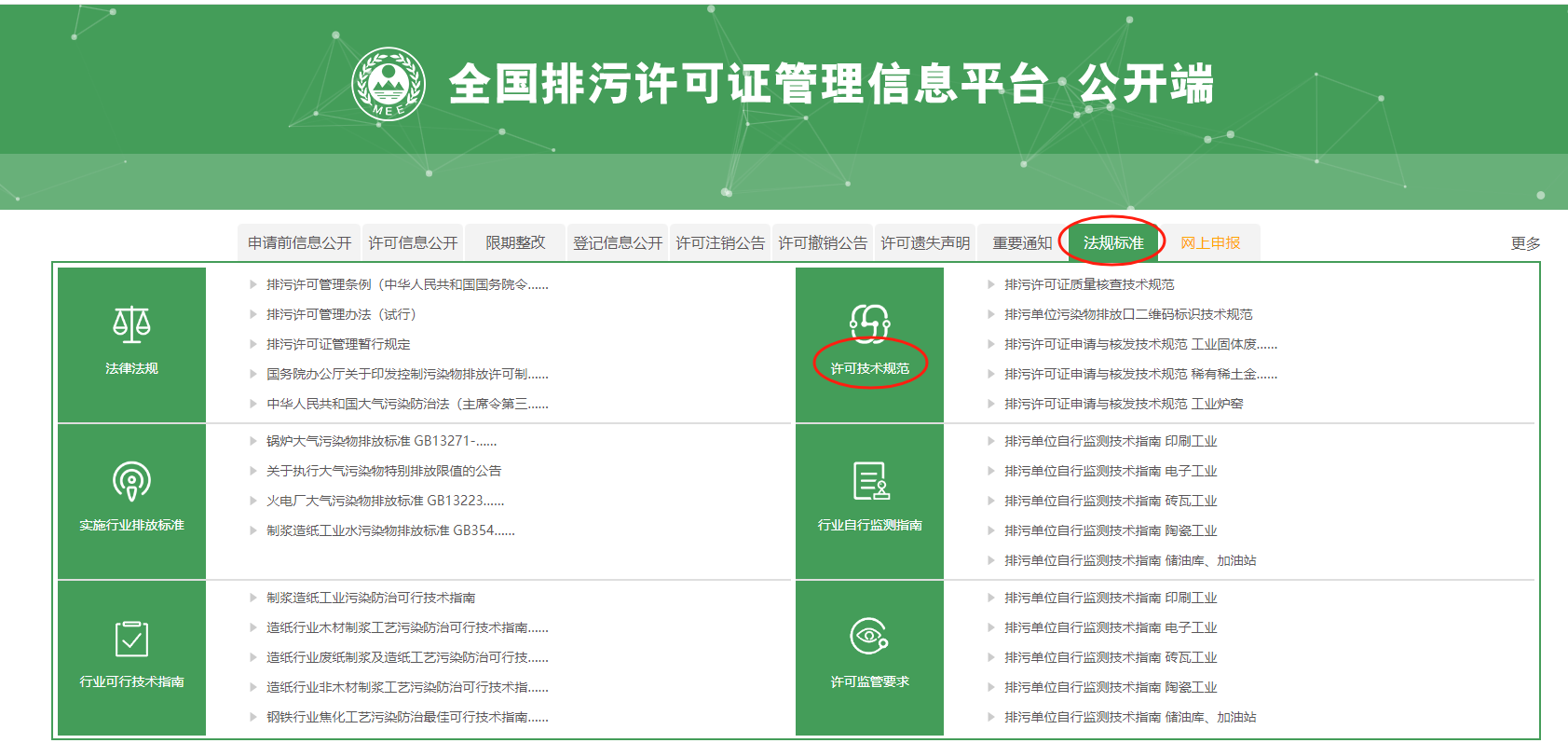Click the document icon for 行业自行监测指南

point(870,481)
